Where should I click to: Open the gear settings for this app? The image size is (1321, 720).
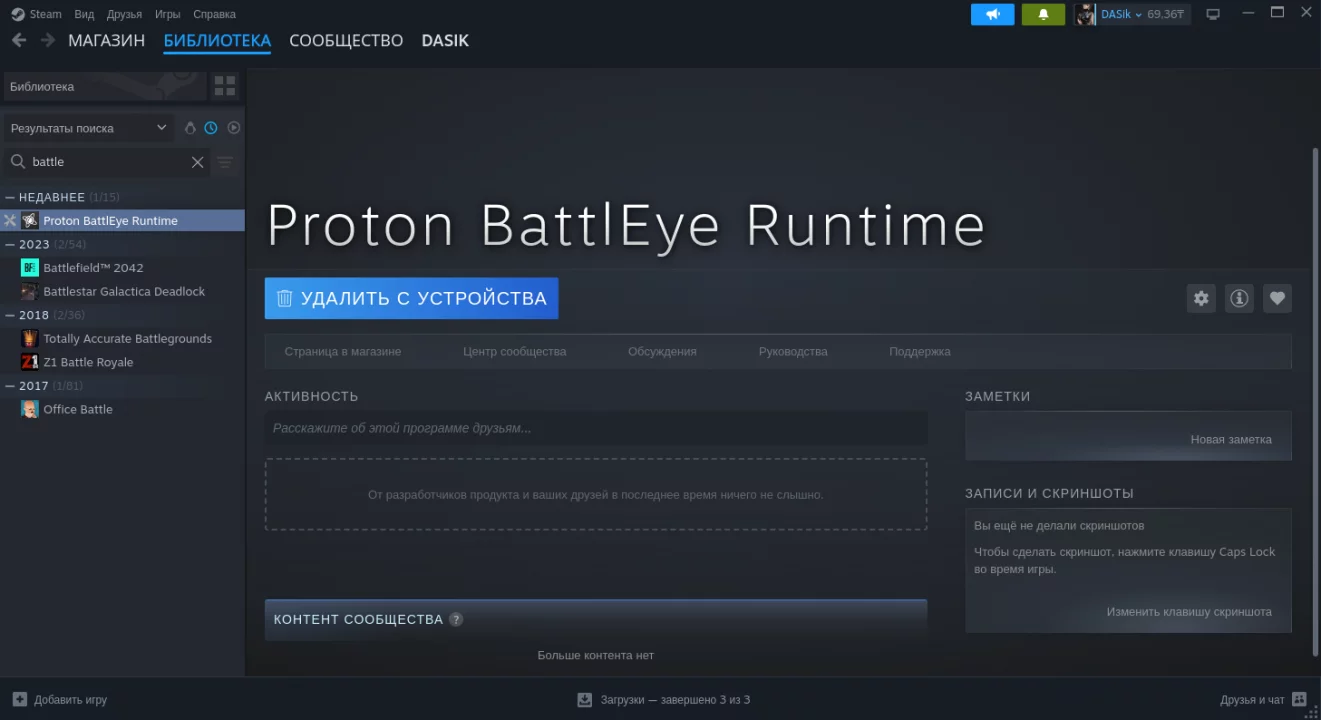(1201, 298)
